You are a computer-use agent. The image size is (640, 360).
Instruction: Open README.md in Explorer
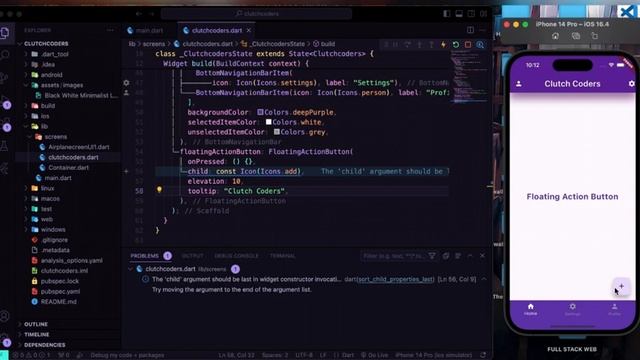click(x=58, y=302)
